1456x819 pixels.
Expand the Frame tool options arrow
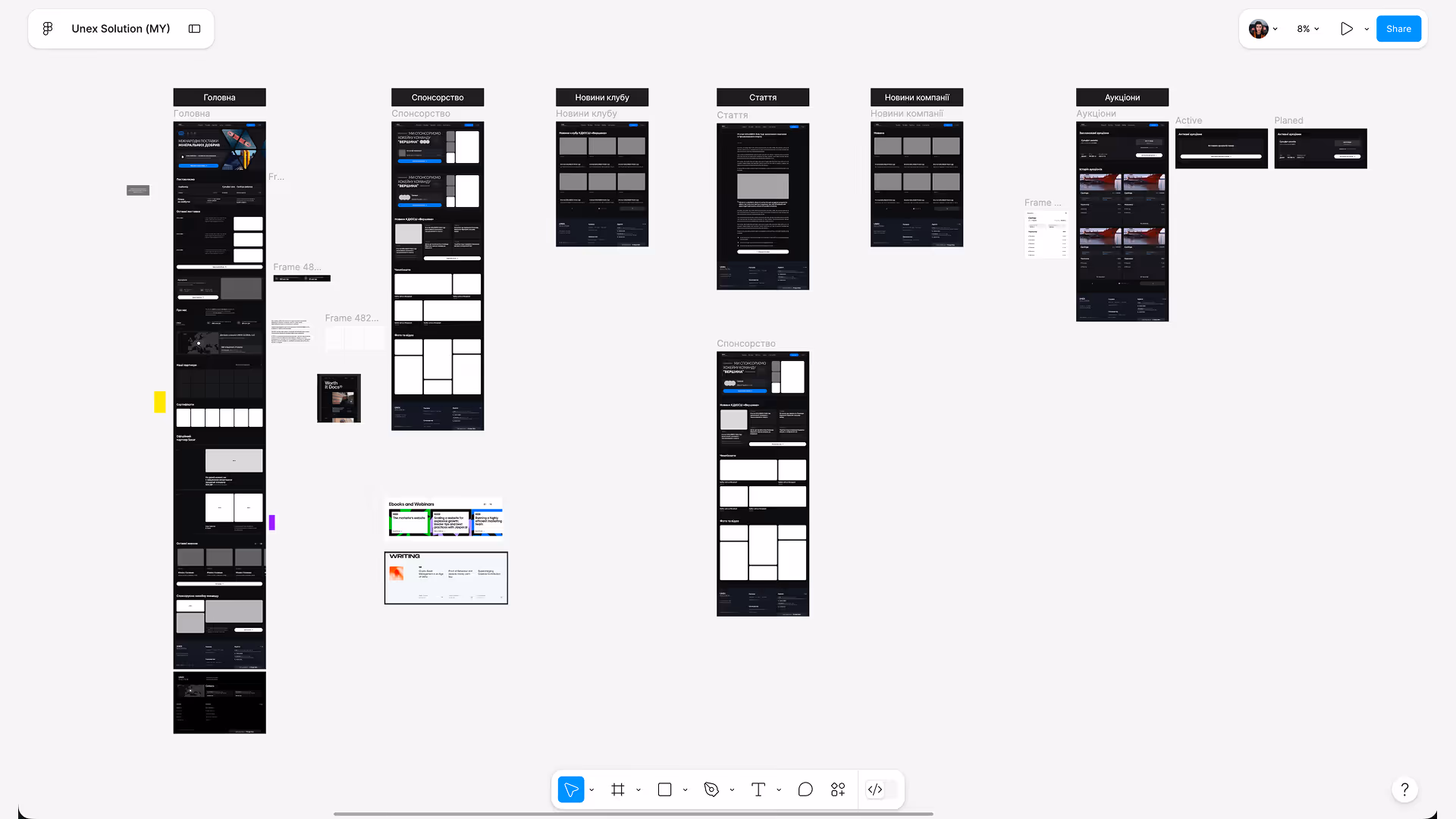[x=639, y=790]
